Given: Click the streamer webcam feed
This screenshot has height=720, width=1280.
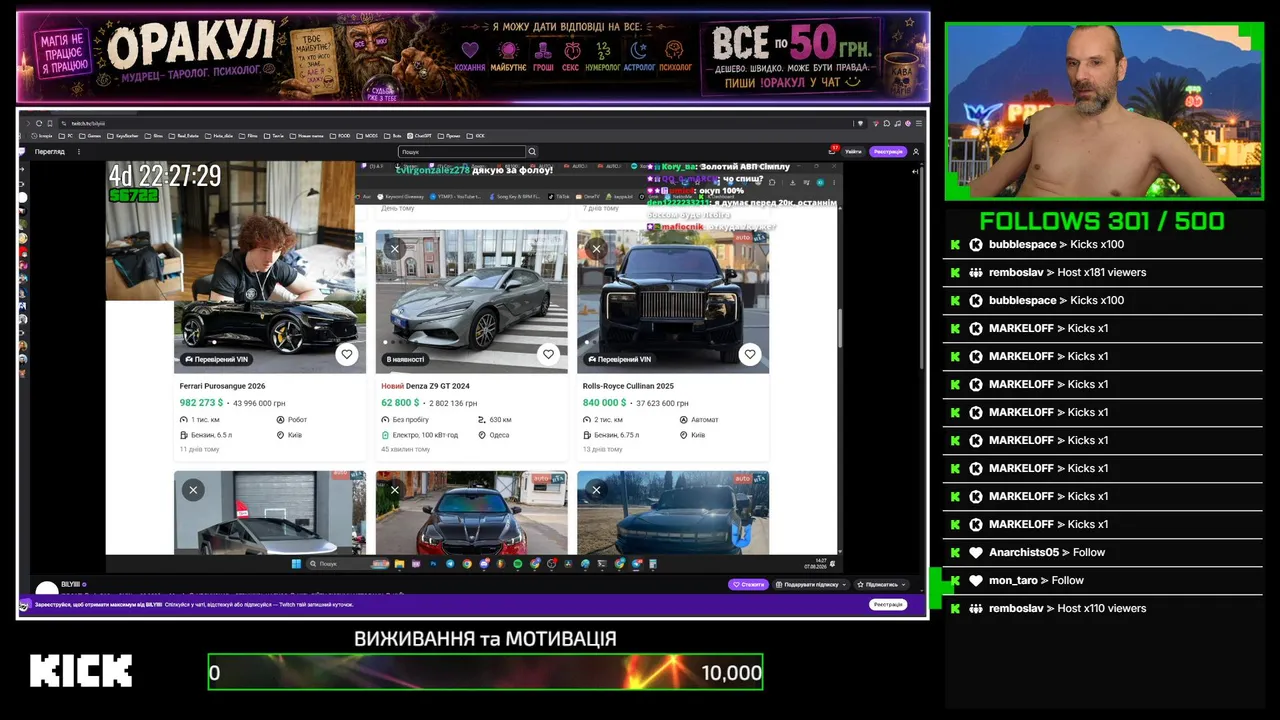Looking at the screenshot, I should (x=1105, y=112).
